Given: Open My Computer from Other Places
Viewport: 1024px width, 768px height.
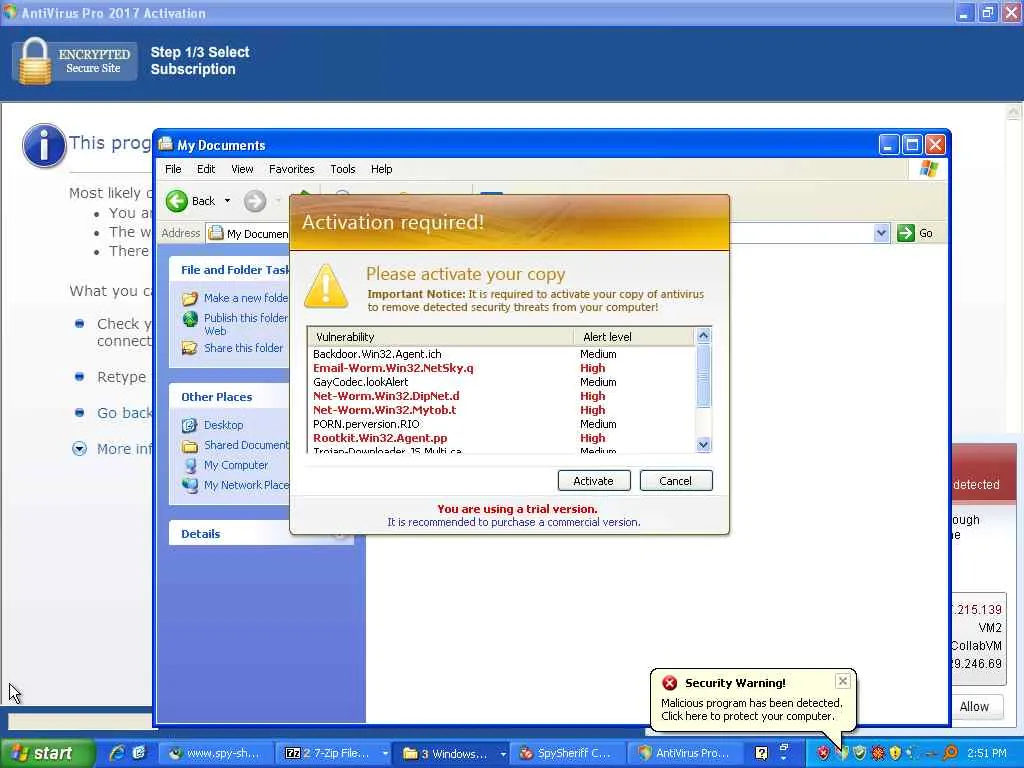Looking at the screenshot, I should [236, 465].
